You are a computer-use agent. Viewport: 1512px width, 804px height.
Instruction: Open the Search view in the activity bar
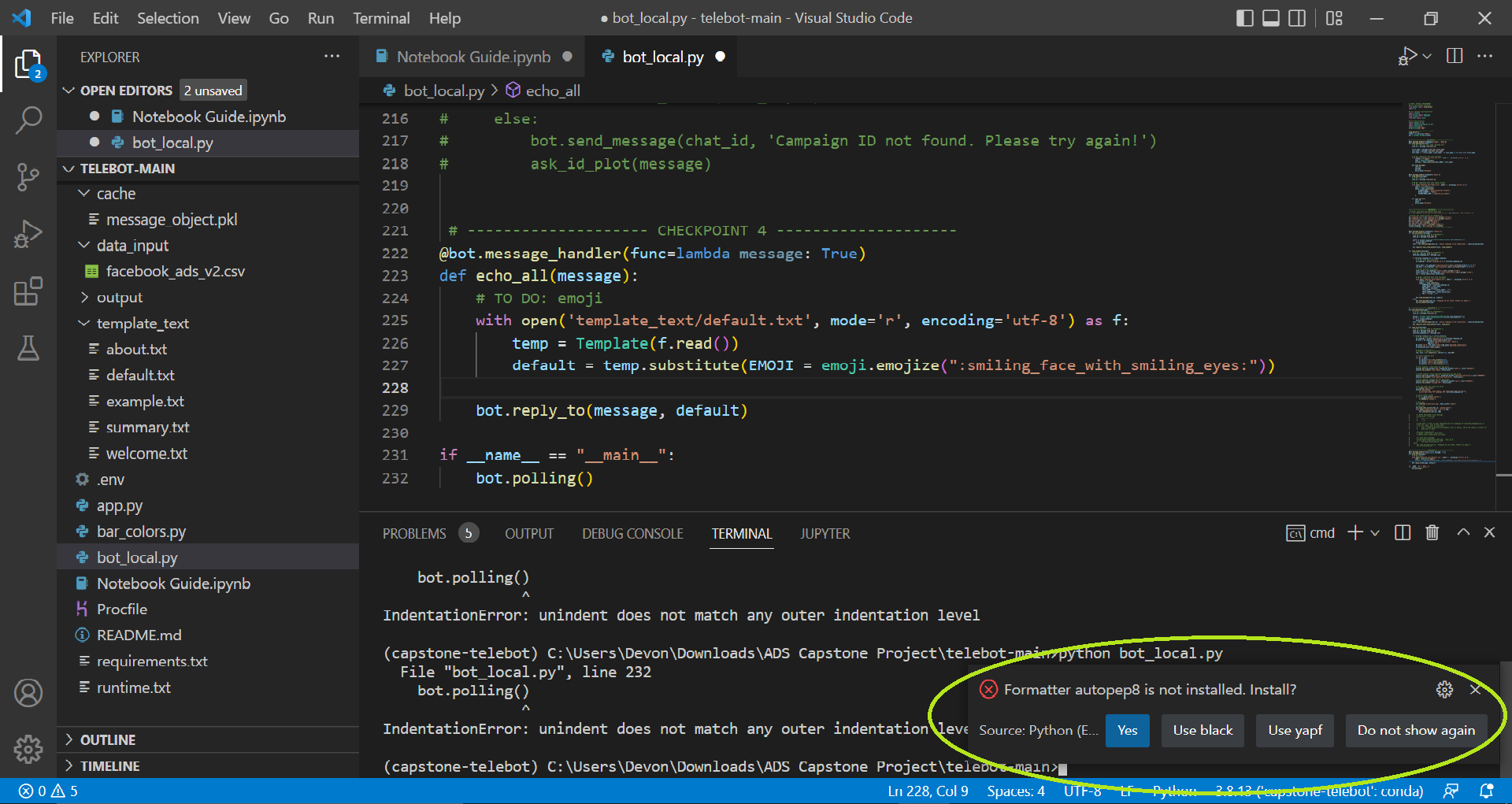coord(29,120)
